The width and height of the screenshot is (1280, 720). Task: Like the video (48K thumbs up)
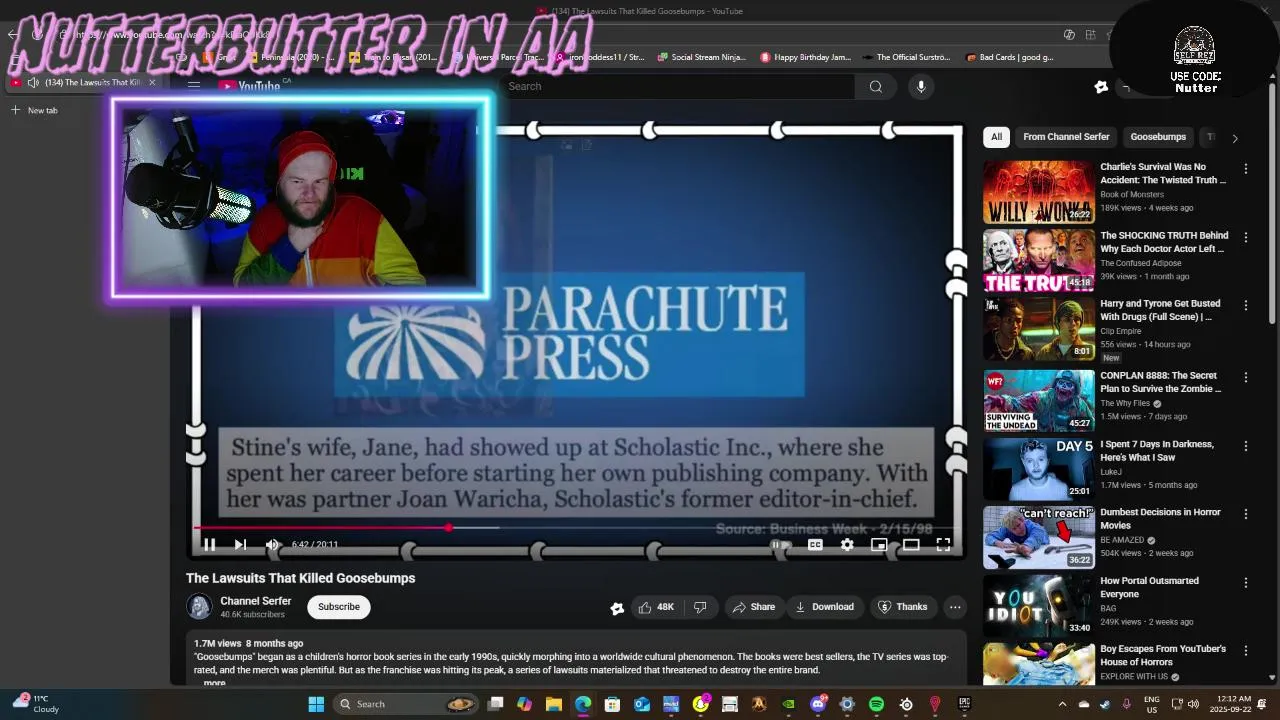click(x=656, y=607)
